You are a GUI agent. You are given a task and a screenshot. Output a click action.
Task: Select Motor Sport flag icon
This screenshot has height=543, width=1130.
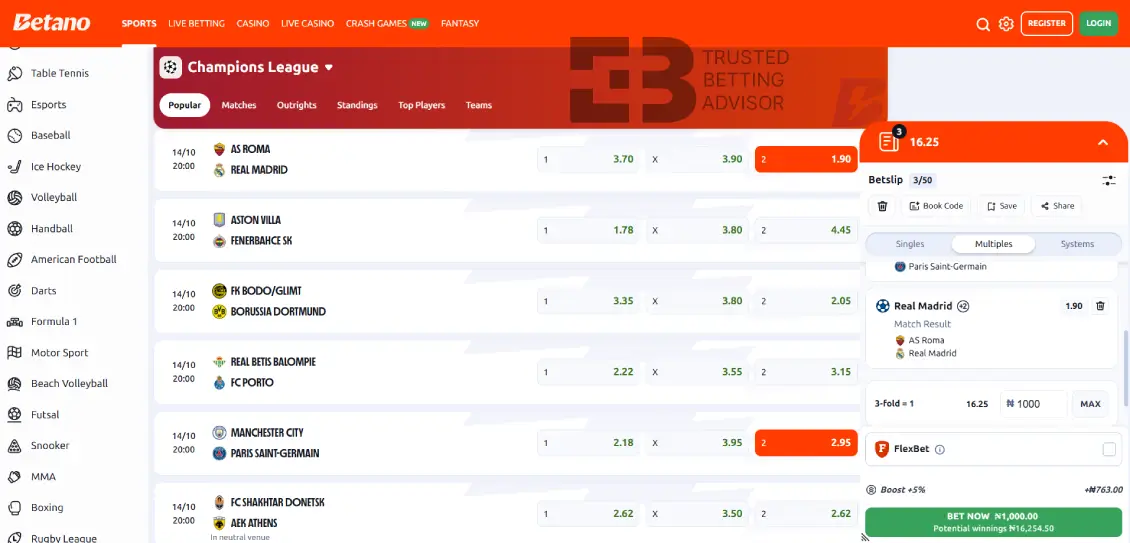[x=14, y=353]
